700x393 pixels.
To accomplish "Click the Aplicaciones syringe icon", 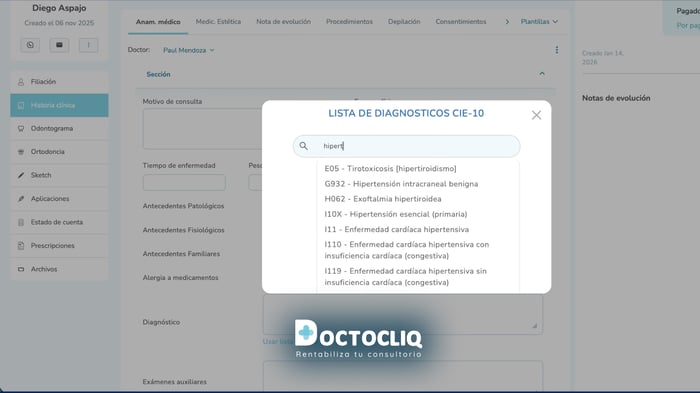I will (21, 199).
